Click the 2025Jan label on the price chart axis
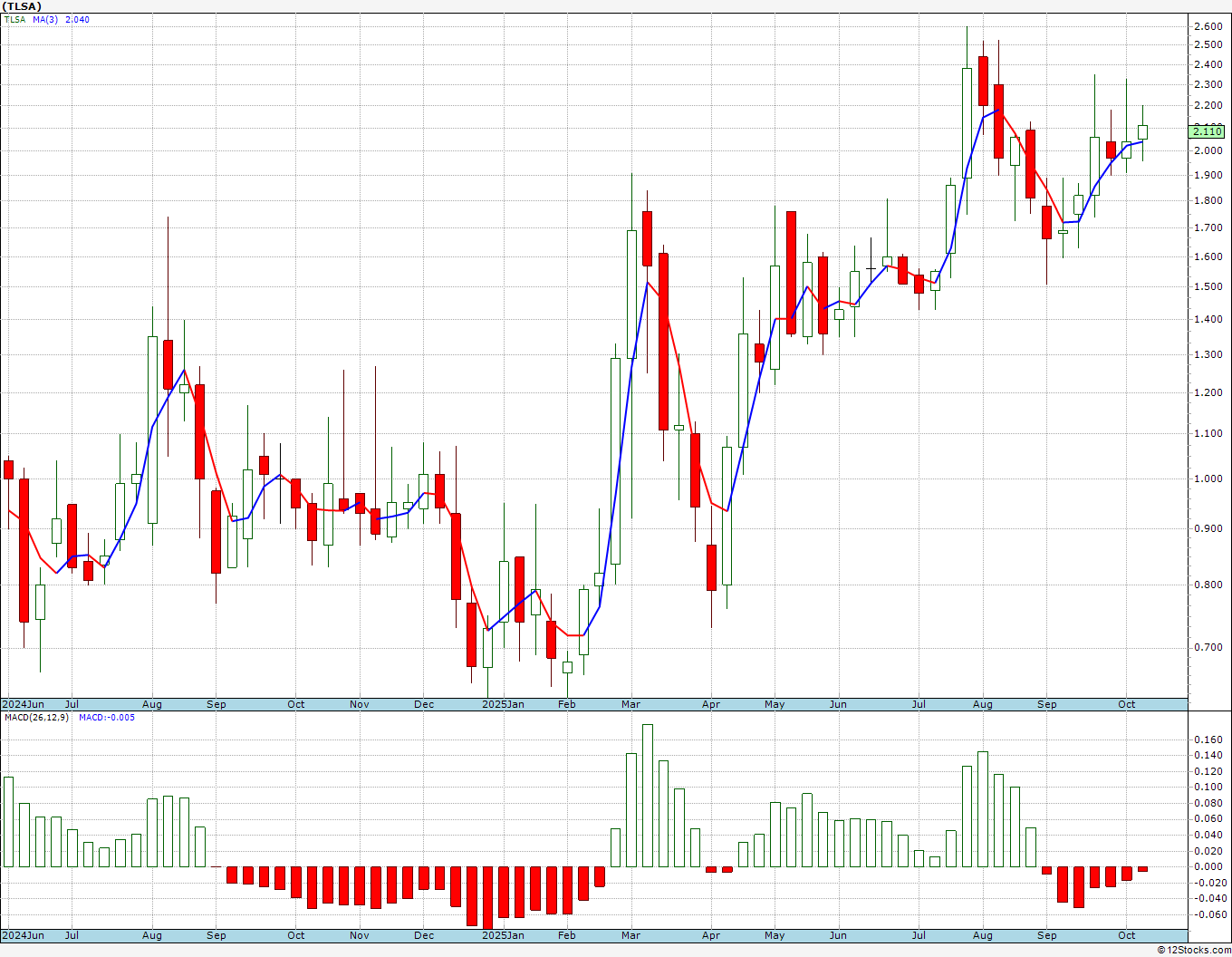Viewport: 1232px width, 957px height. click(503, 704)
